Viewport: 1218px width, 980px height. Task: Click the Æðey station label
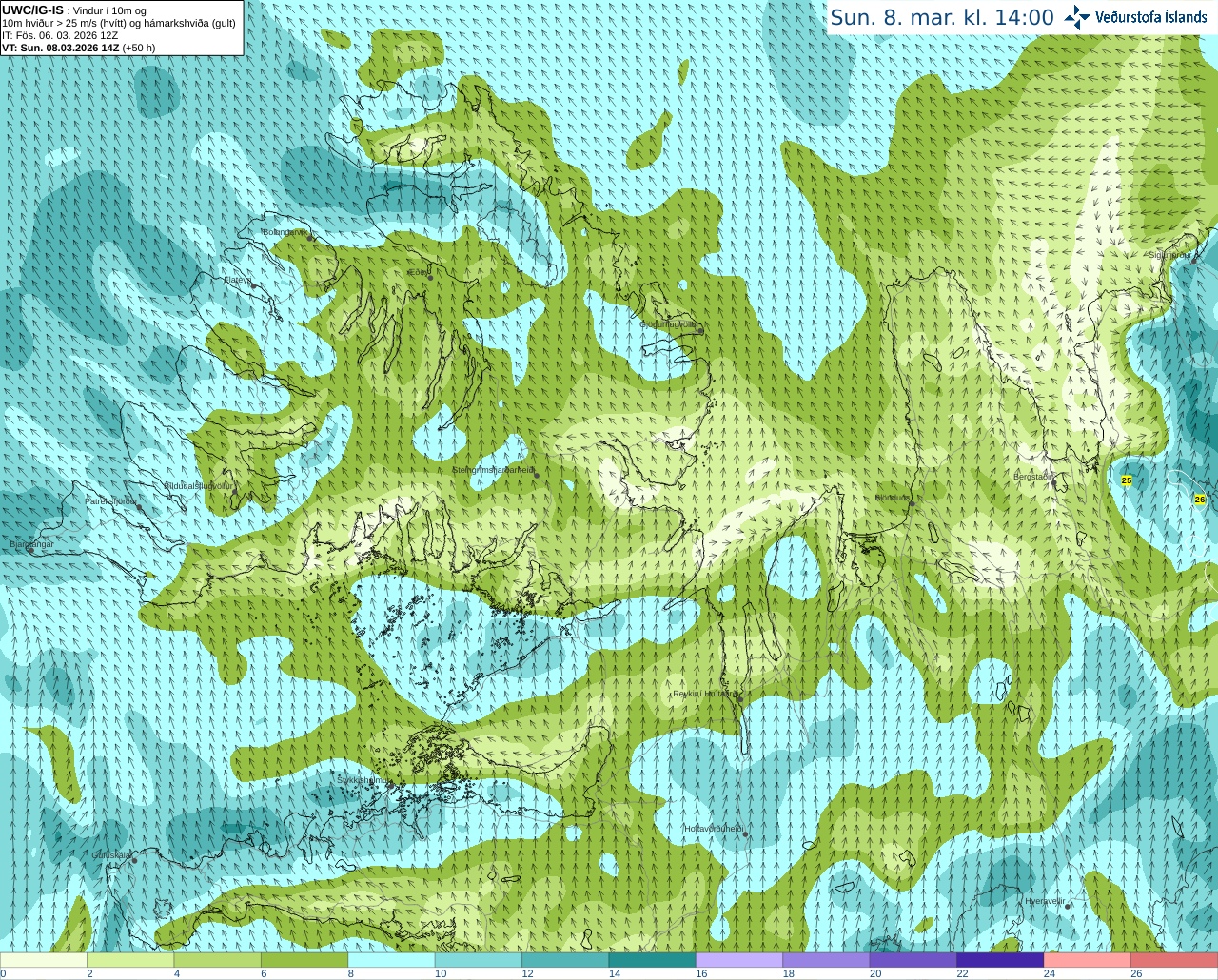coord(417,273)
